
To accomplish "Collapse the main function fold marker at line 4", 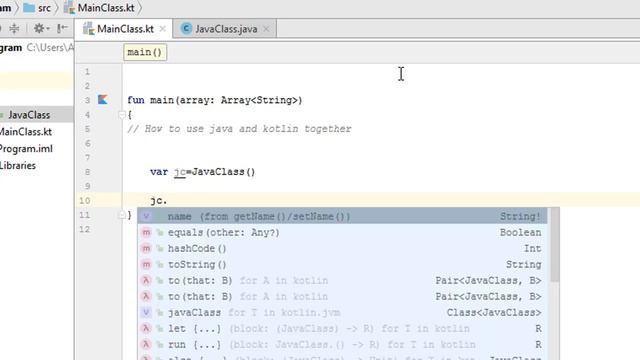I will (x=122, y=115).
